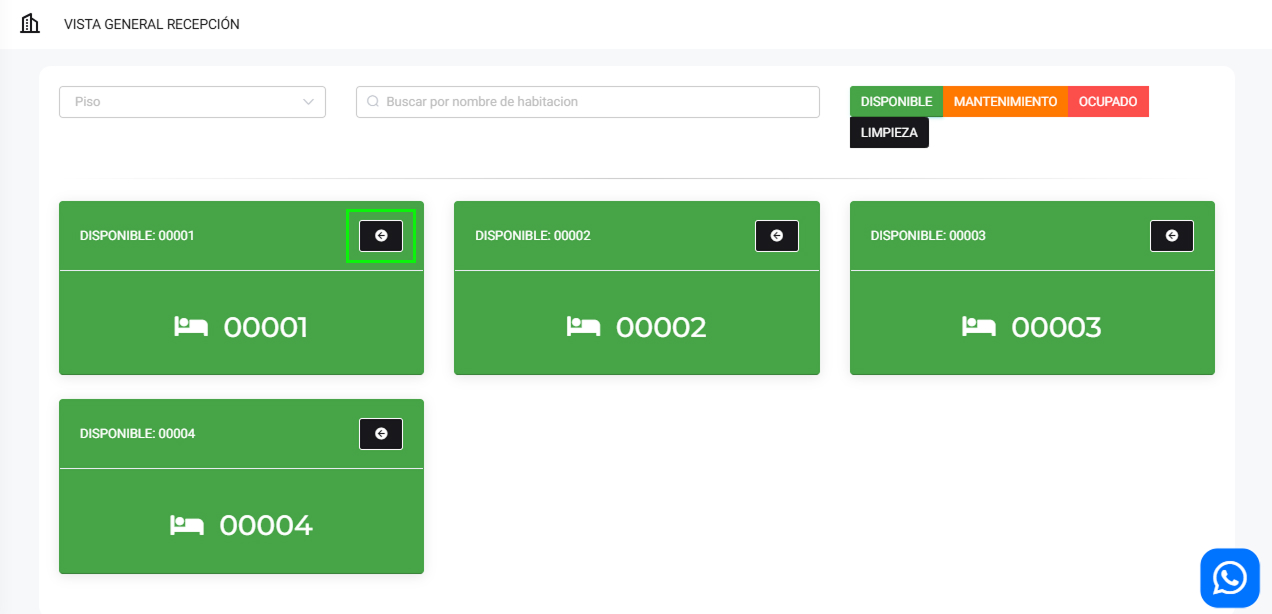Click the arrow button on room 00002

coord(776,236)
